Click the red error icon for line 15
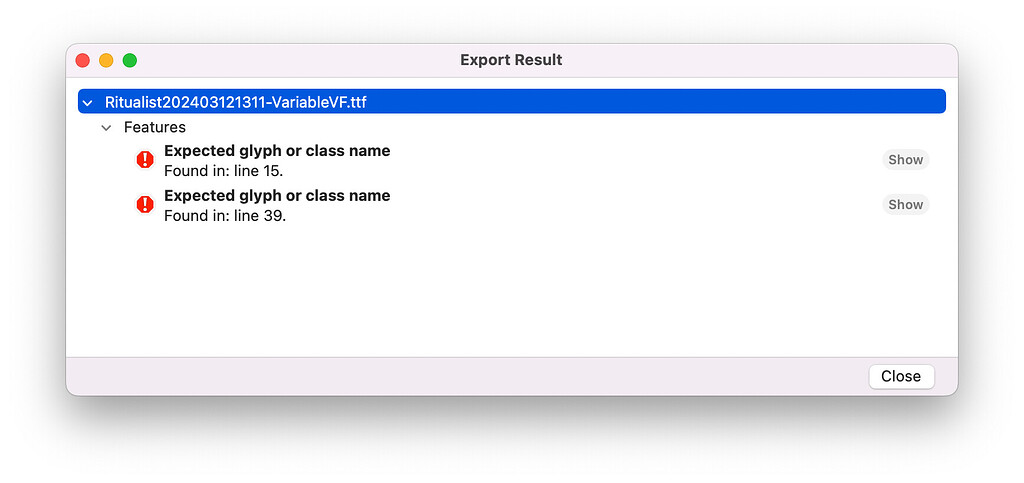 point(145,159)
